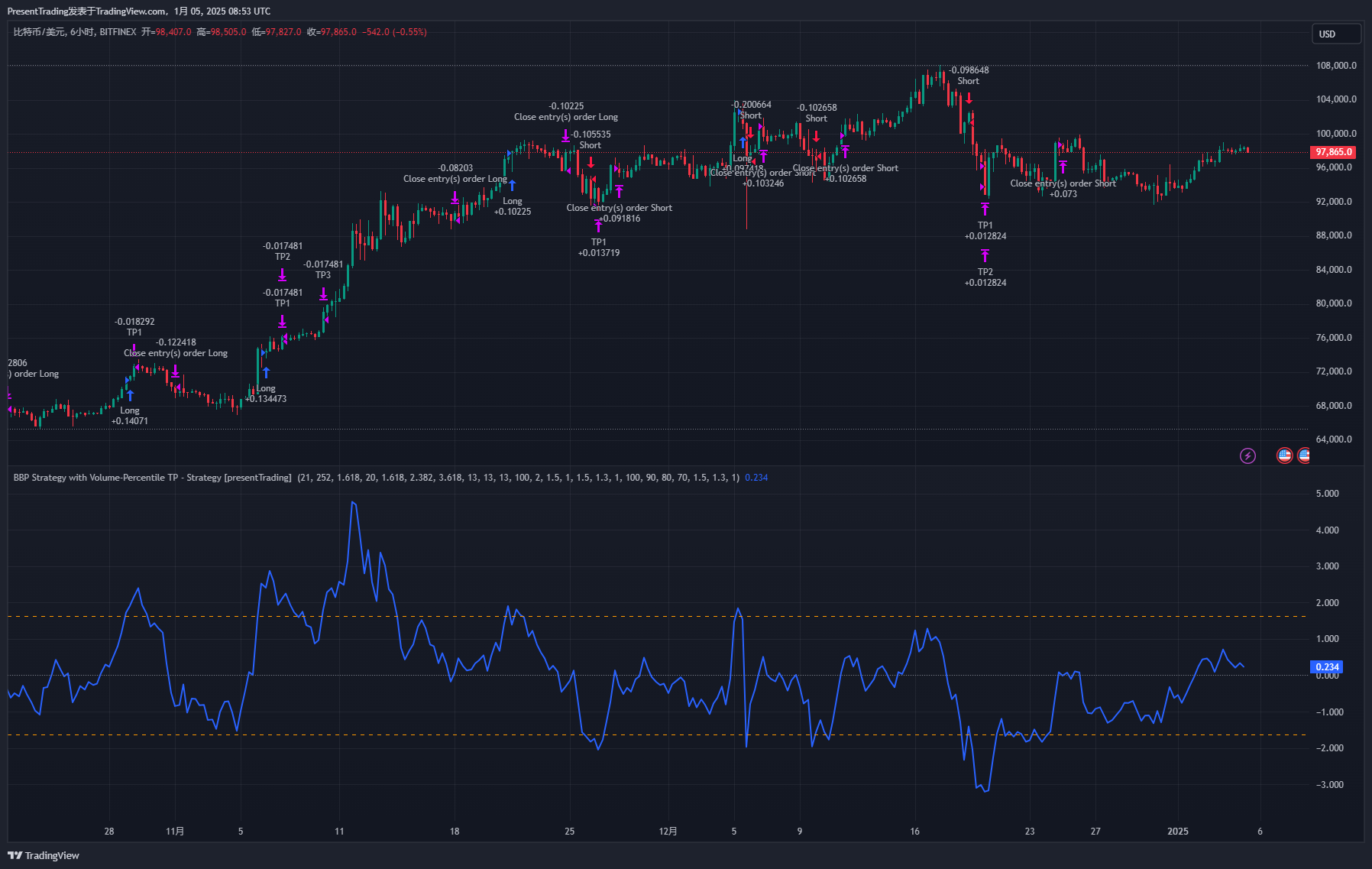Click the orange dashed upper threshold line
Image resolution: width=1372 pixels, height=869 pixels.
point(657,616)
